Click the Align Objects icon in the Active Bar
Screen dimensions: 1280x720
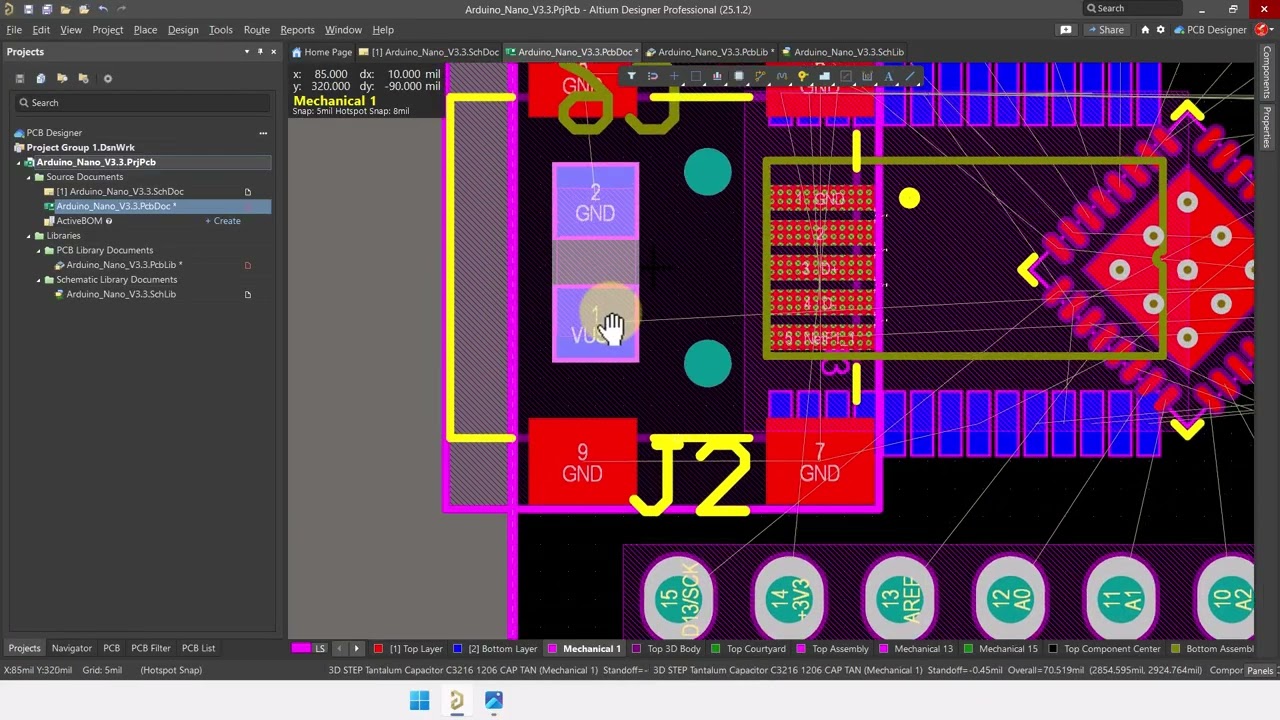717,76
